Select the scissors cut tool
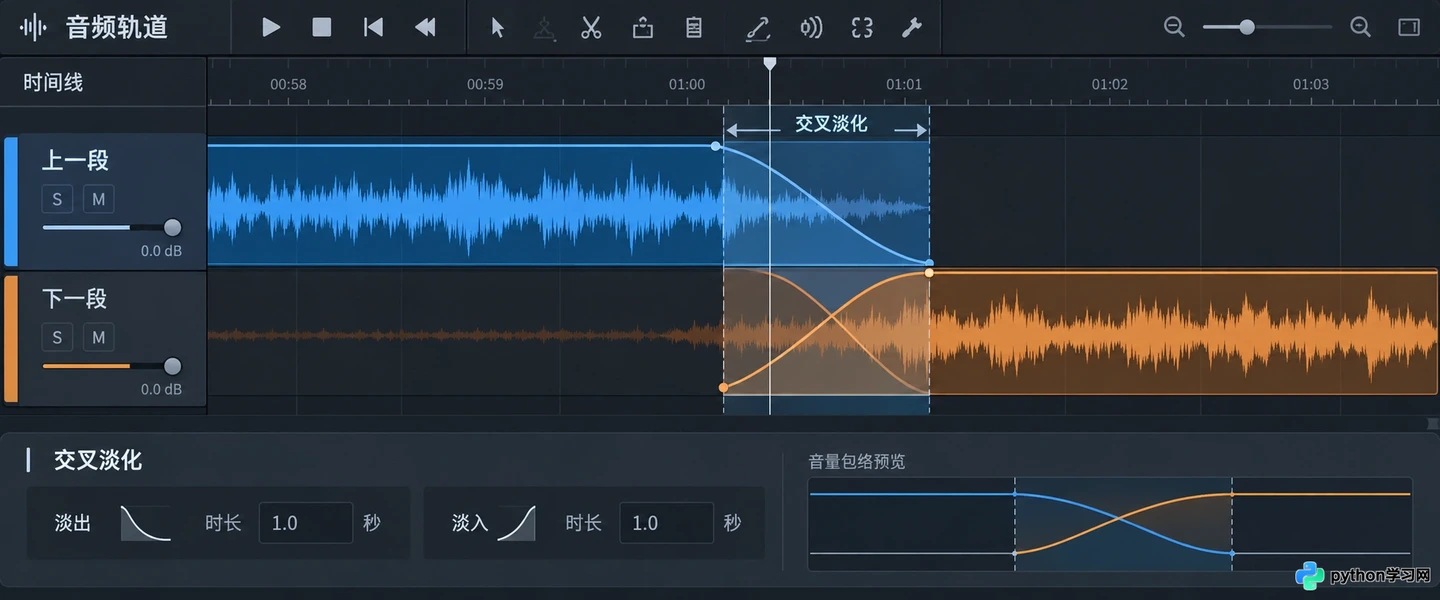The height and width of the screenshot is (600, 1440). point(591,27)
